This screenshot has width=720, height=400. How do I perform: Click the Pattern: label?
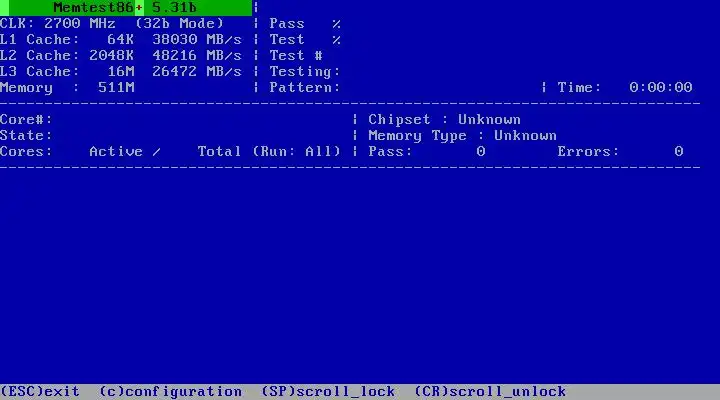pyautogui.click(x=305, y=87)
